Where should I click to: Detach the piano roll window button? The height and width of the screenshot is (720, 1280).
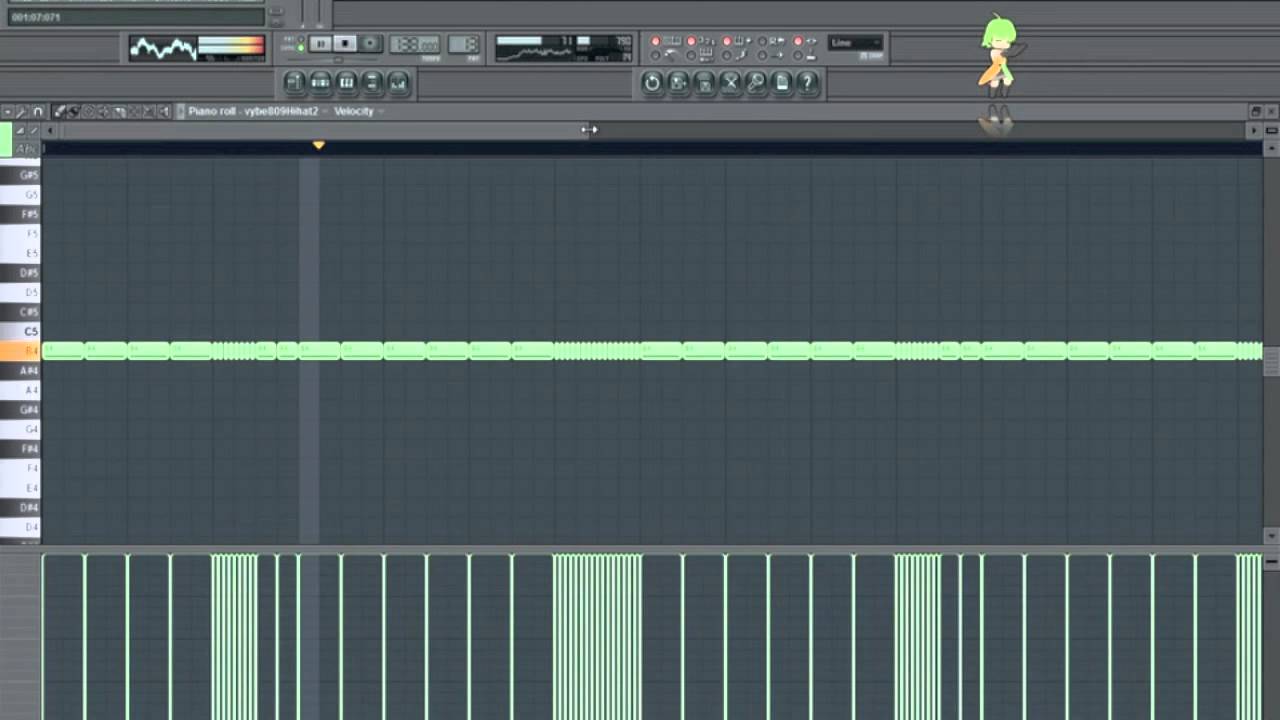[1256, 111]
